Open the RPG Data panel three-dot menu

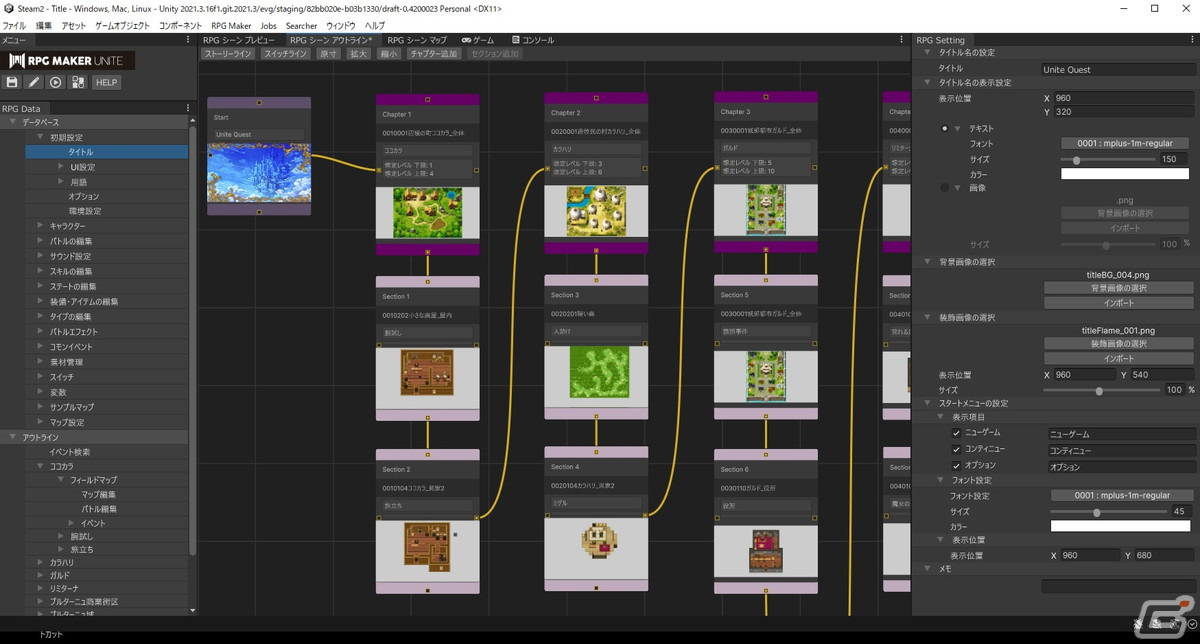188,108
